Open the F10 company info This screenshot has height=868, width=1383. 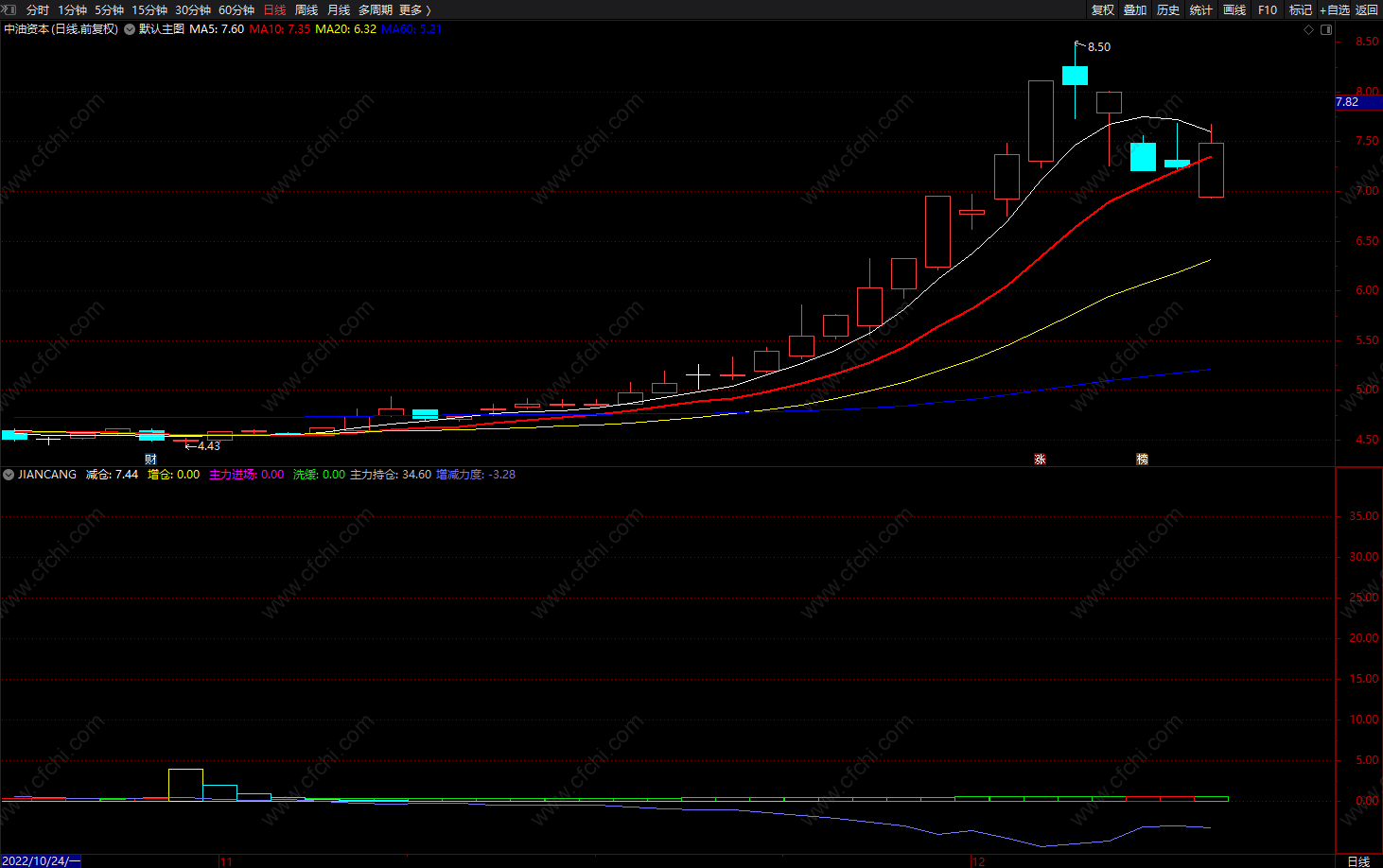click(x=1268, y=9)
